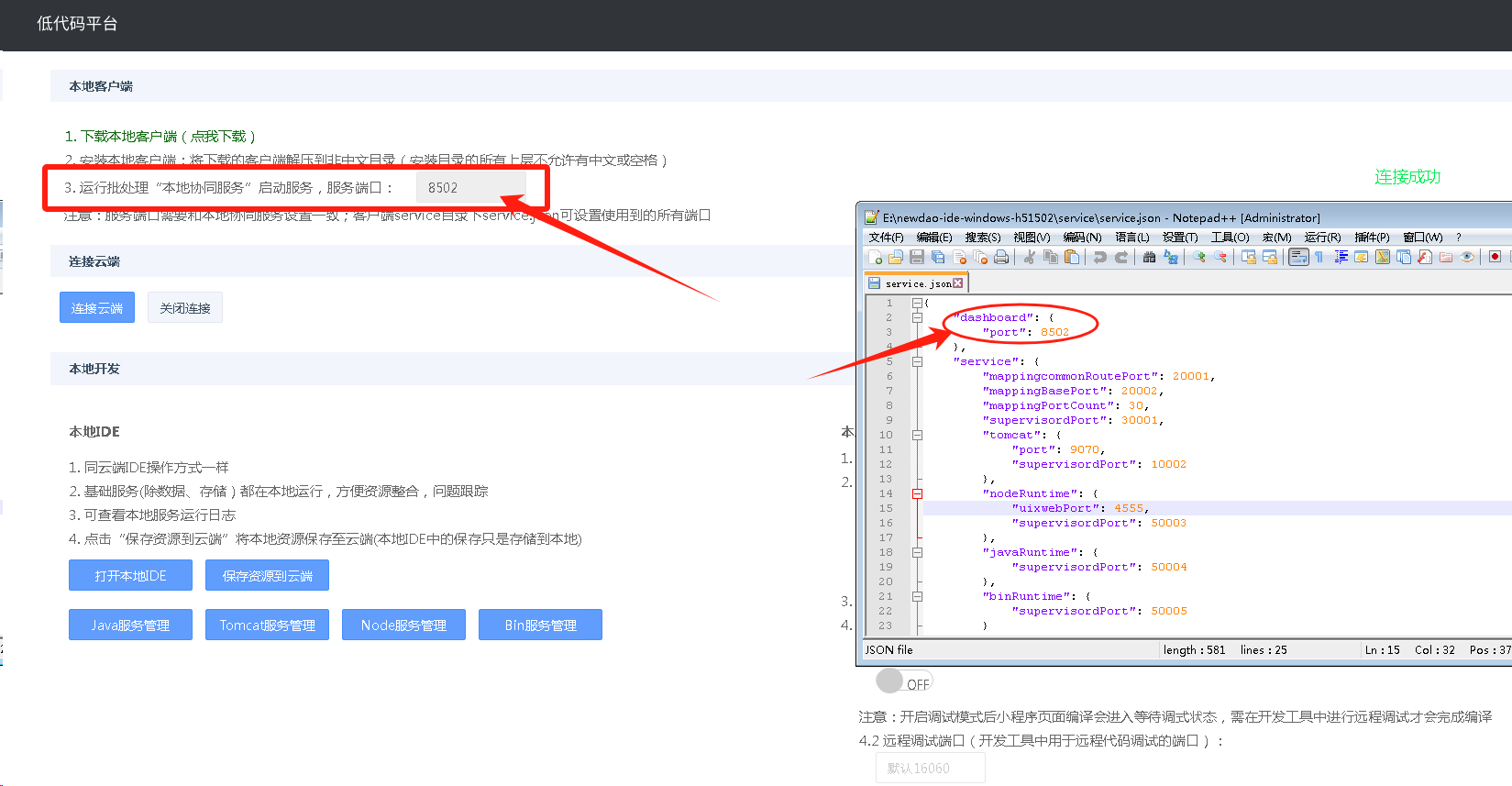Open the 语言(L) menu in Notepad++
1512x786 pixels.
(x=1131, y=237)
